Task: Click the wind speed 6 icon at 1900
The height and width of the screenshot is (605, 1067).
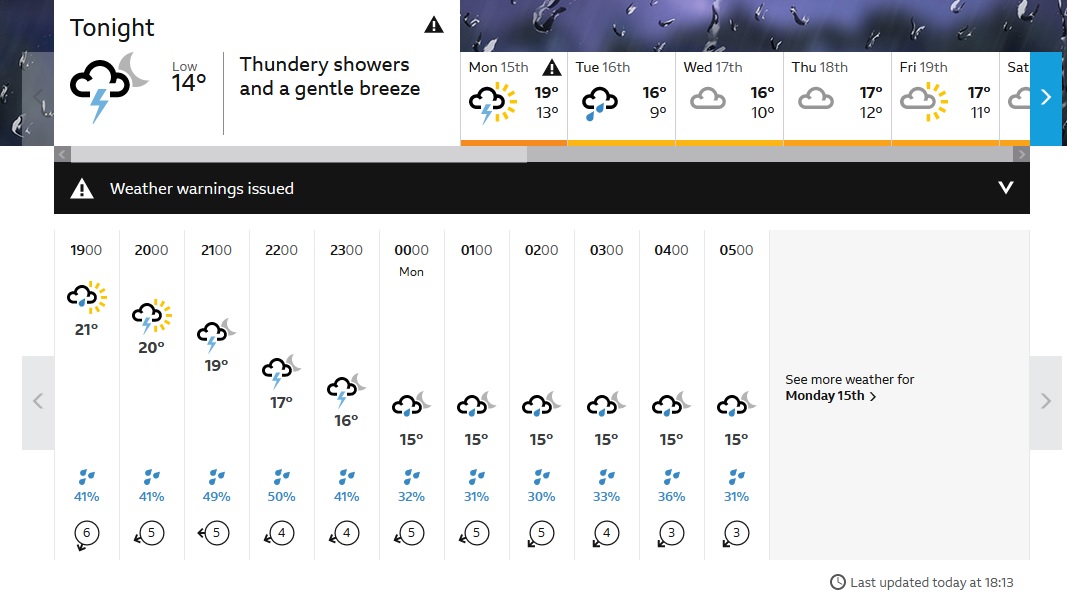Action: tap(86, 534)
